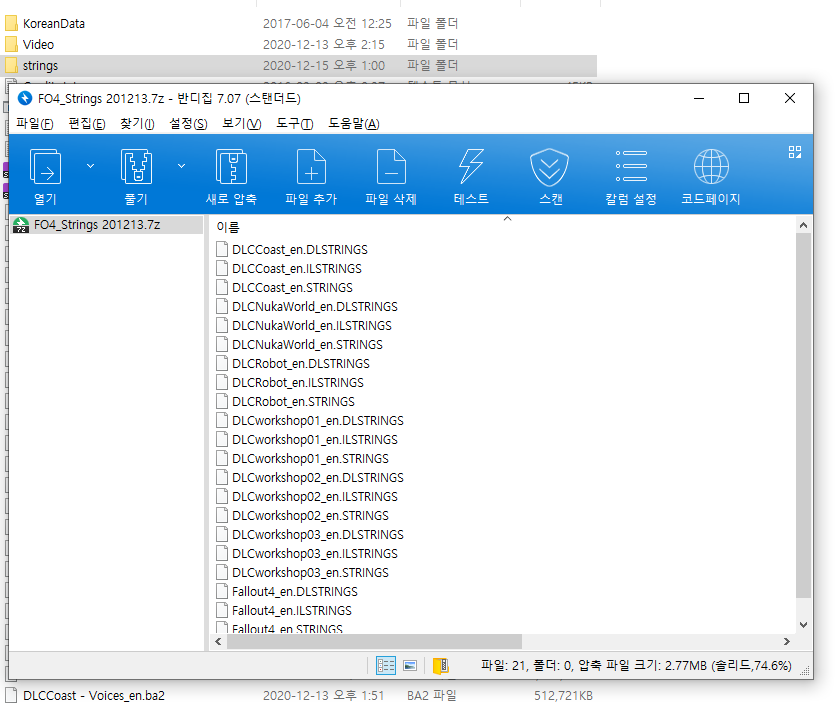Click the file icon beside Fallout4_en.DLSTRINGS
The height and width of the screenshot is (705, 835).
coord(222,592)
